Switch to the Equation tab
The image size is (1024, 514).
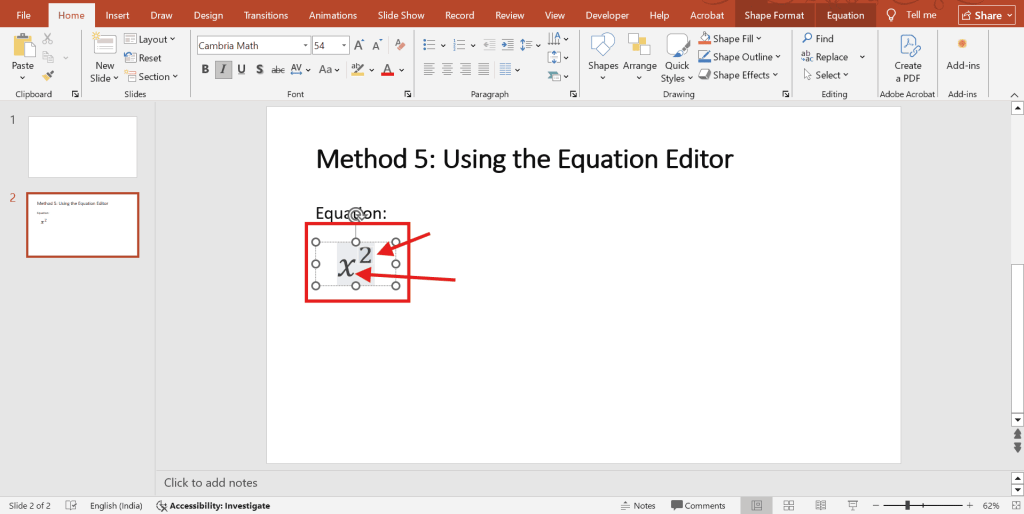click(x=845, y=15)
